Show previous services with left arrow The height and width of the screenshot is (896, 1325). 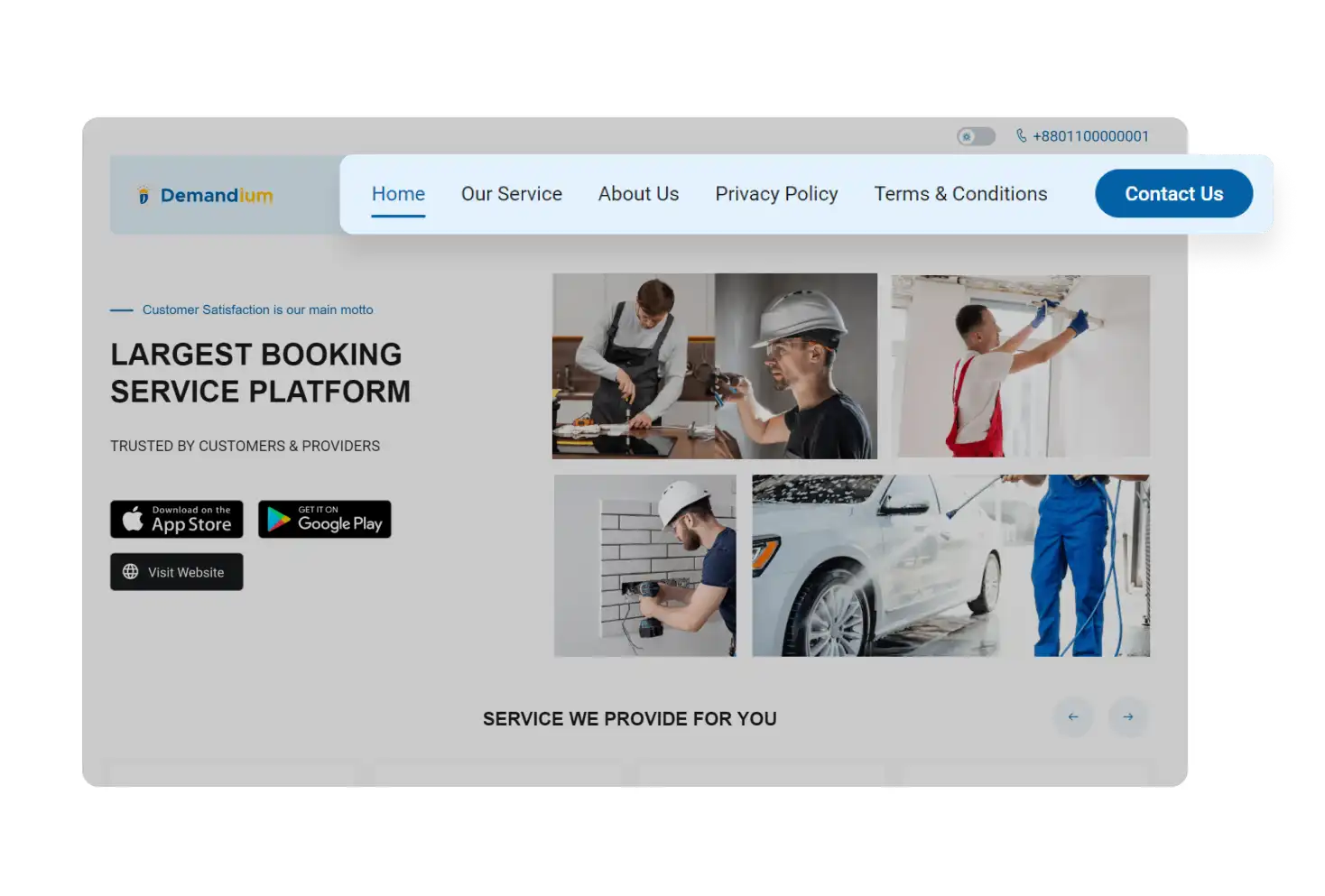[x=1073, y=717]
